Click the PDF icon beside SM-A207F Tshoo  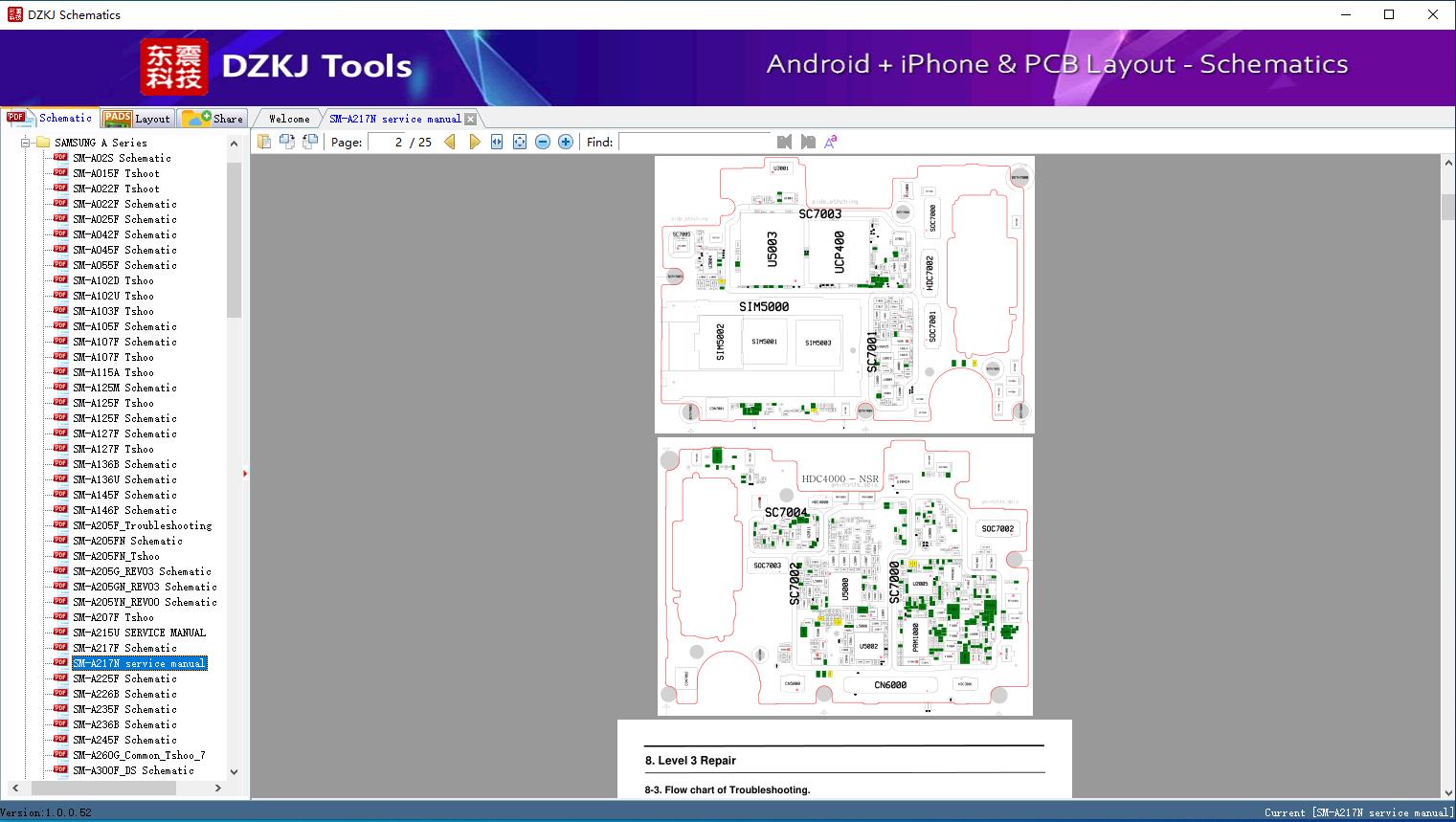[x=60, y=616]
